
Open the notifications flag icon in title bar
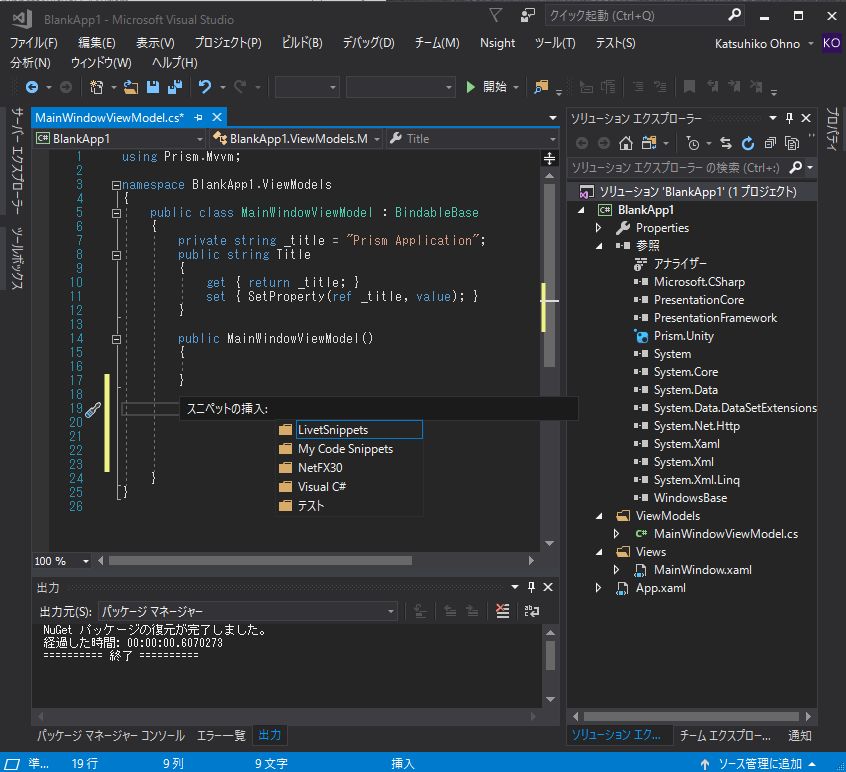point(495,16)
